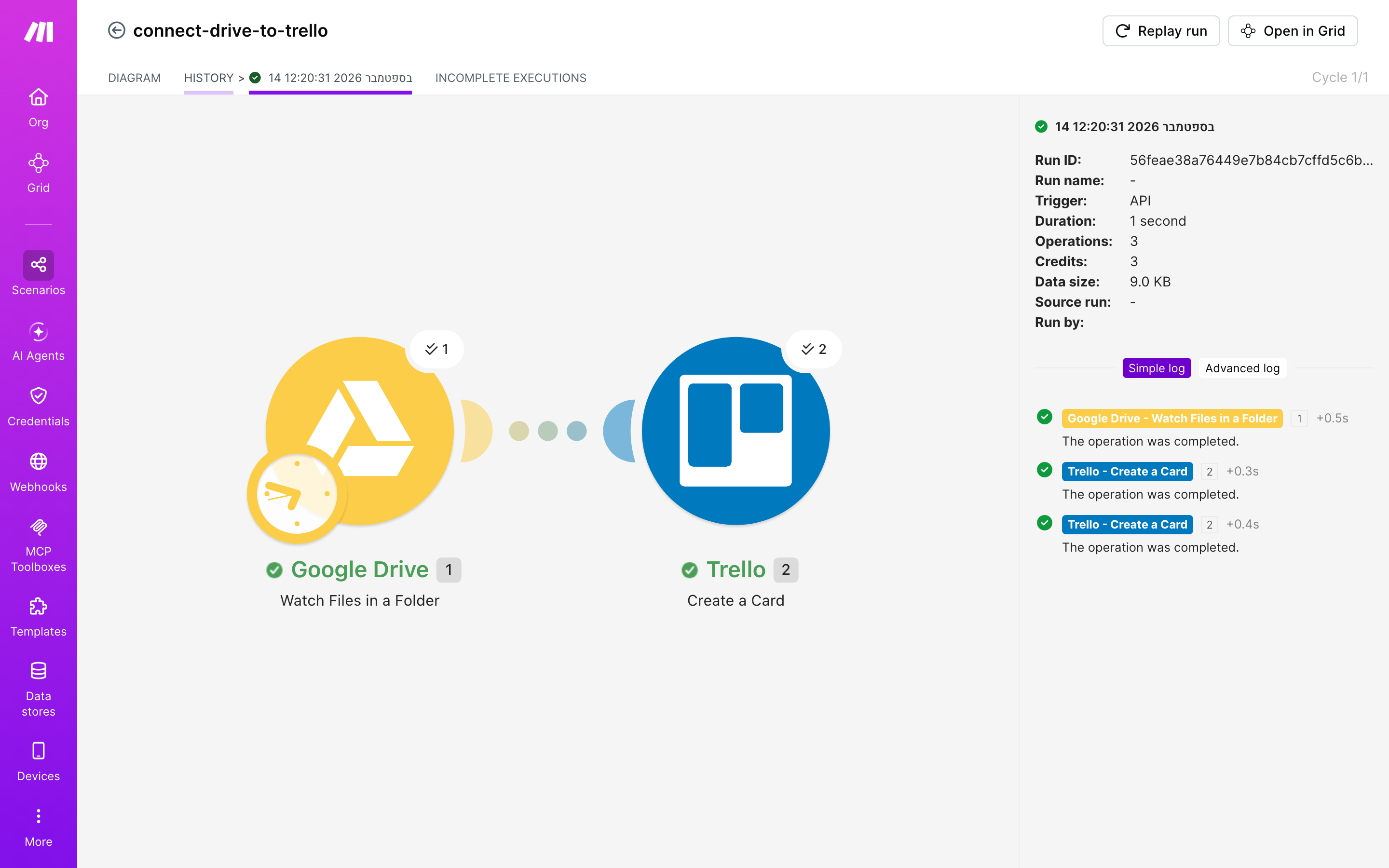1389x868 pixels.
Task: Click the back arrow beside the scenario name
Action: (117, 30)
